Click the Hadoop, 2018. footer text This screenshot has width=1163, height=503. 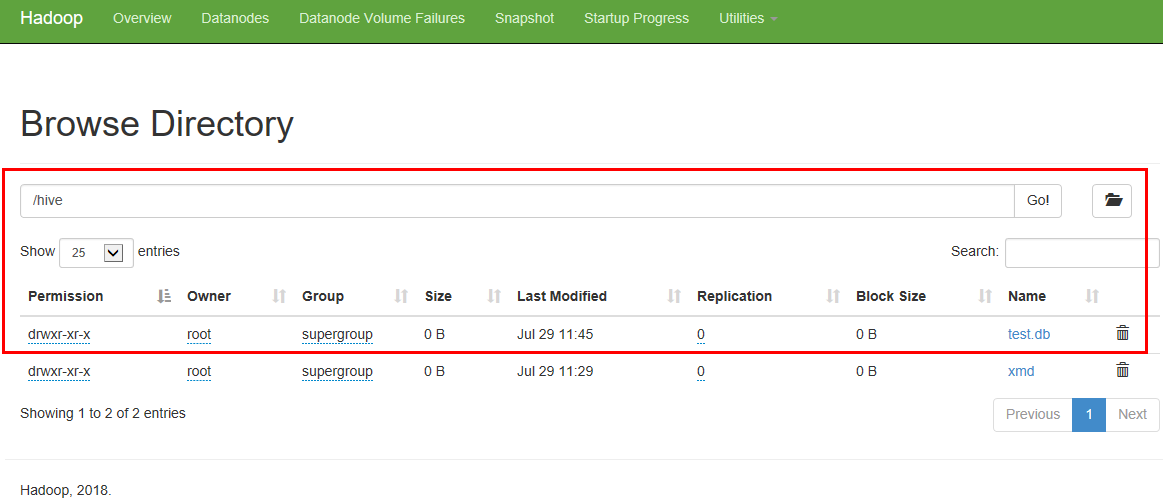click(x=66, y=490)
